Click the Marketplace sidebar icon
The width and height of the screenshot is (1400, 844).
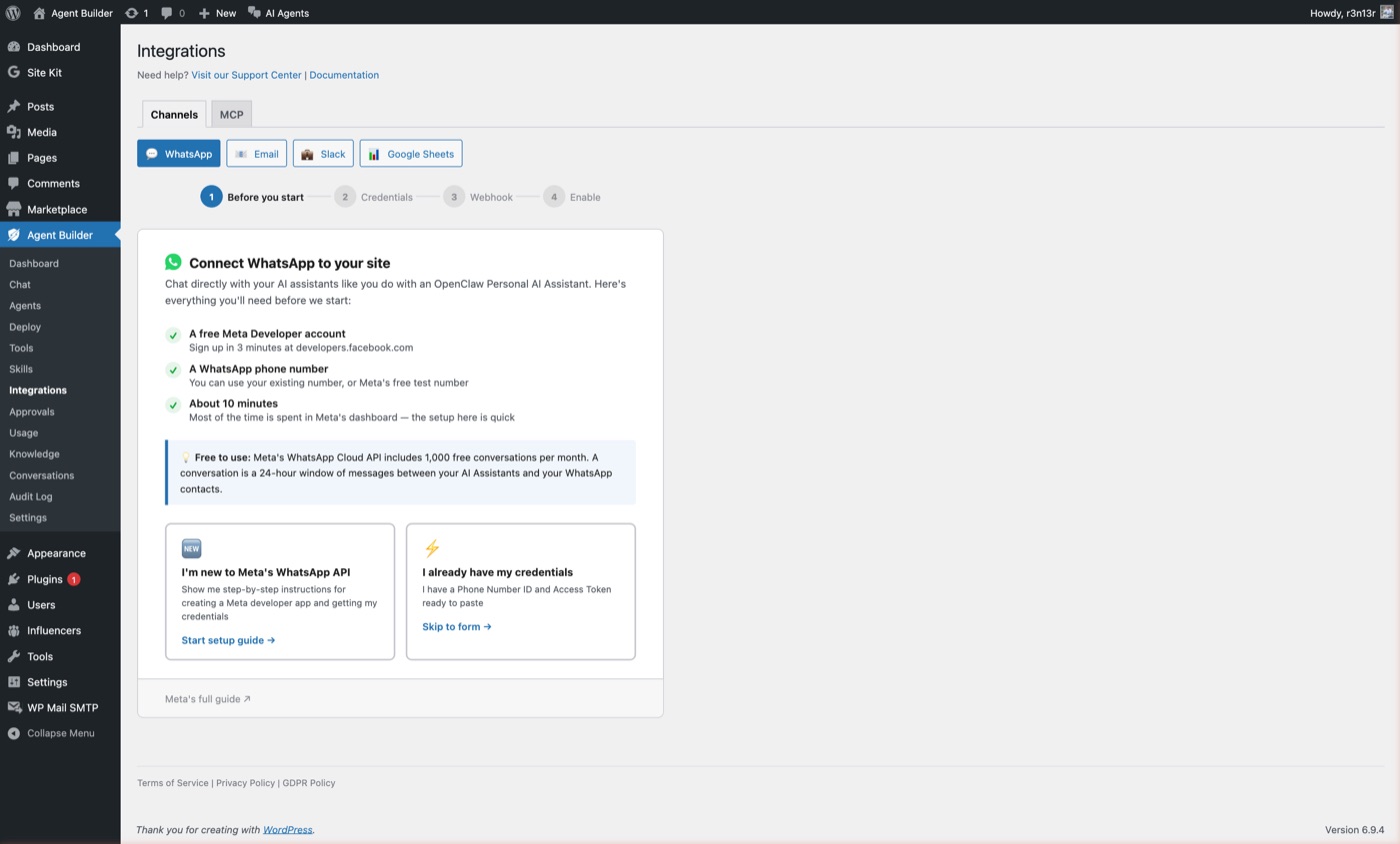point(14,210)
